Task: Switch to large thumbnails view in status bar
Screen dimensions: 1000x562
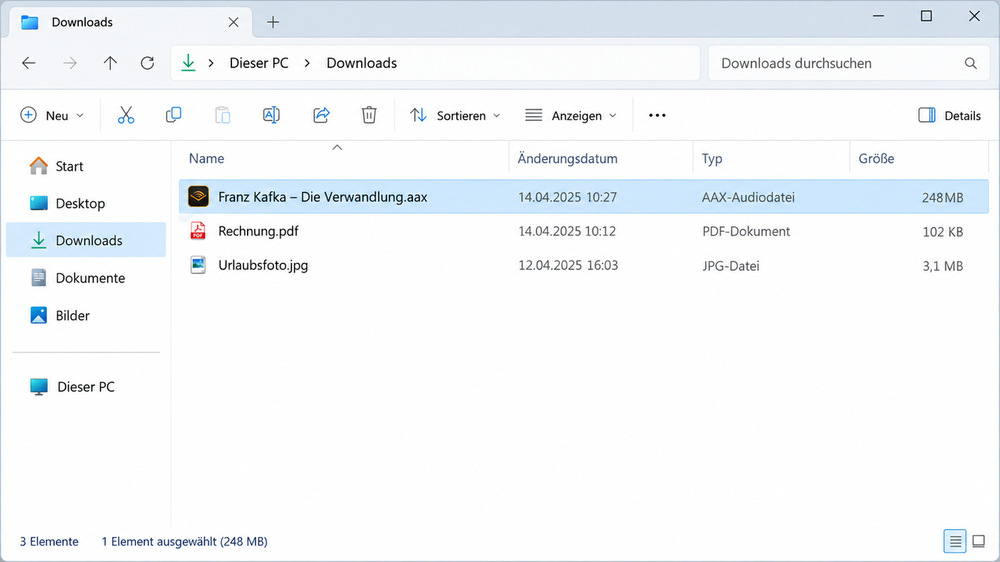Action: point(978,542)
